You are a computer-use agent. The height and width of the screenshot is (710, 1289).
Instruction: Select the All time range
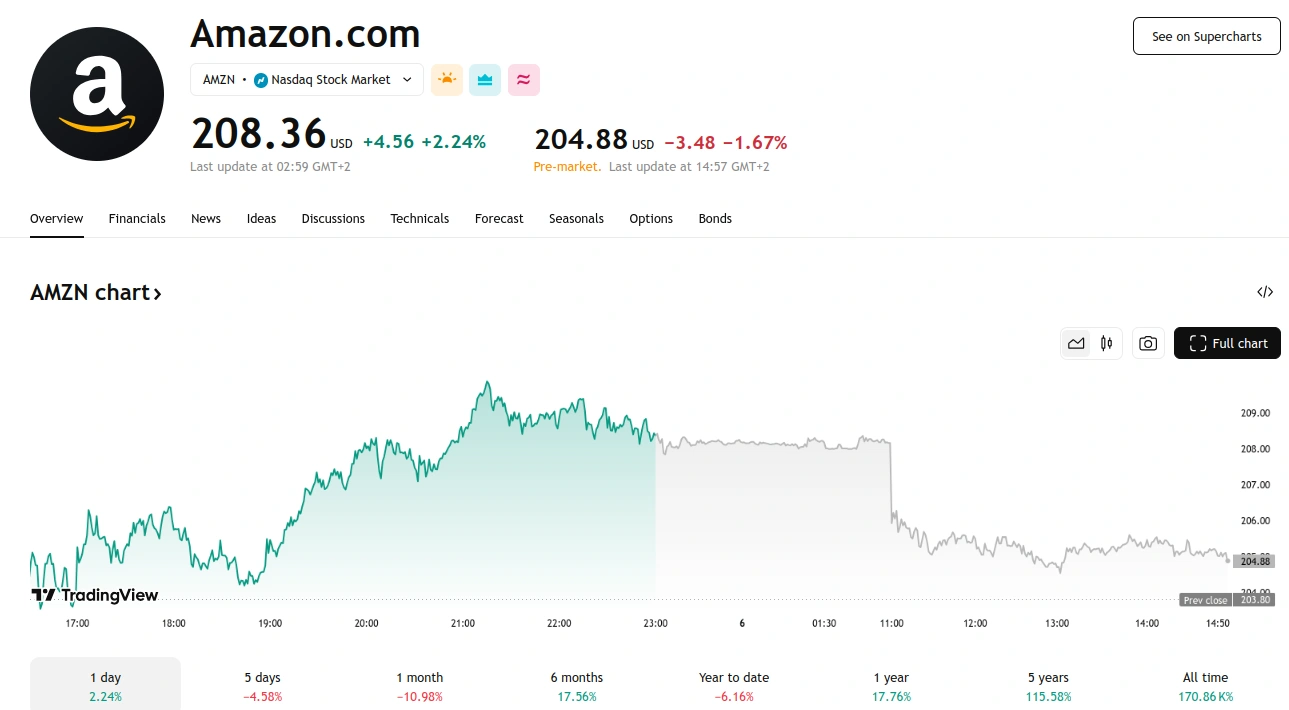tap(1205, 685)
